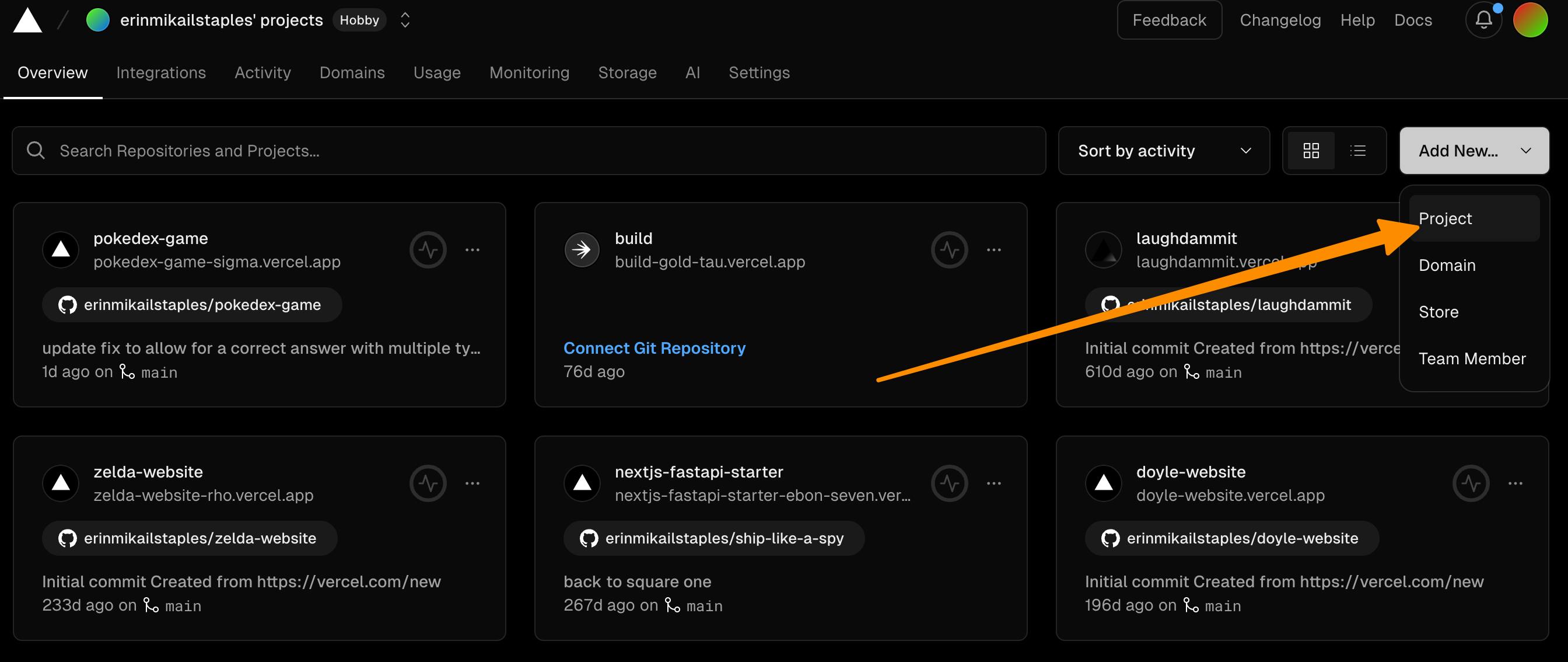Click the Feedback button
This screenshot has height=662, width=1568.
pyautogui.click(x=1168, y=20)
